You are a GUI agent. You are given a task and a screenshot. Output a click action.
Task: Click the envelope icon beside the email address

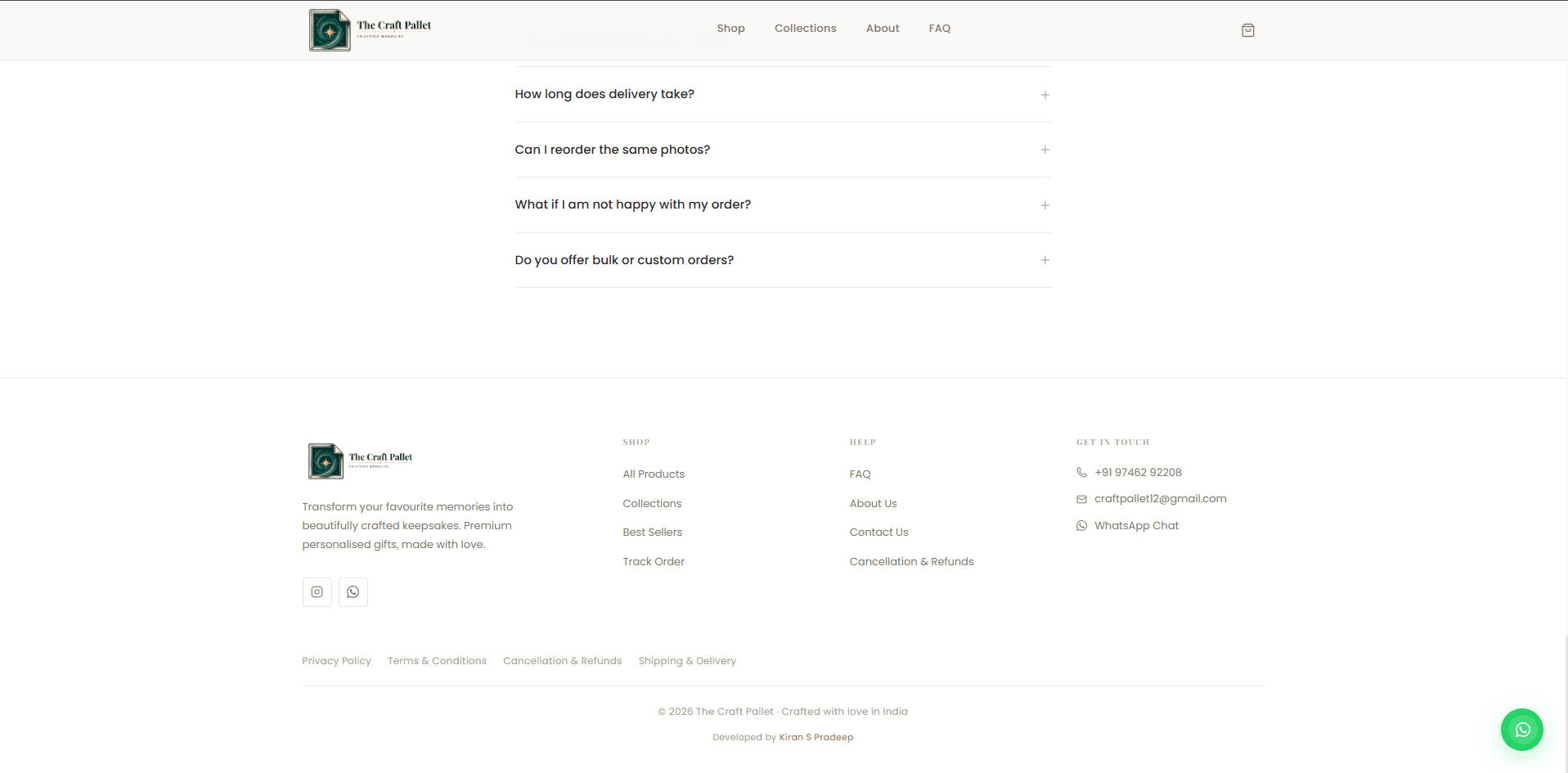coord(1081,499)
